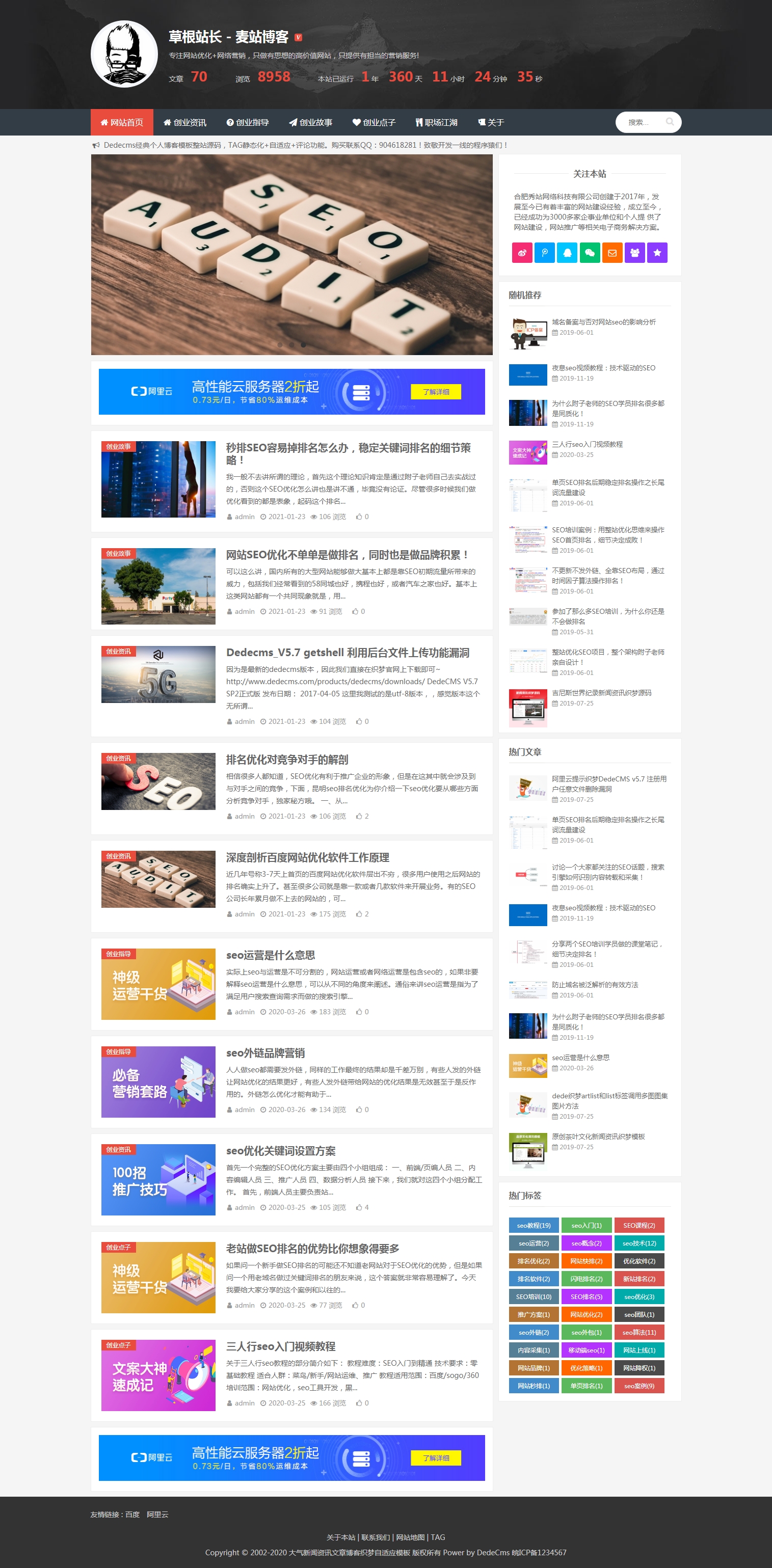Open the QQ penguin contact icon

(x=567, y=253)
